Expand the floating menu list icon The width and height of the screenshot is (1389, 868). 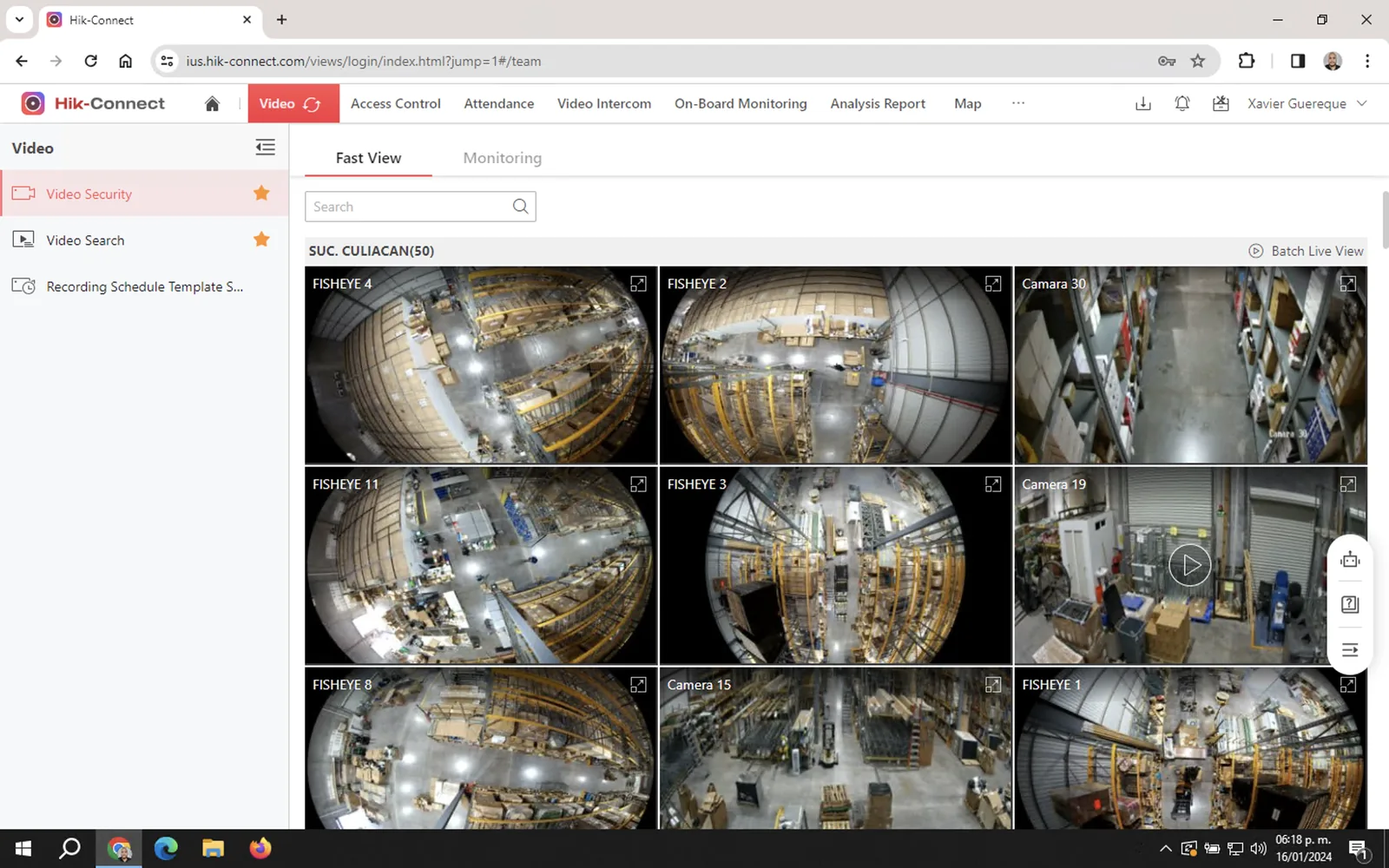coord(1350,649)
